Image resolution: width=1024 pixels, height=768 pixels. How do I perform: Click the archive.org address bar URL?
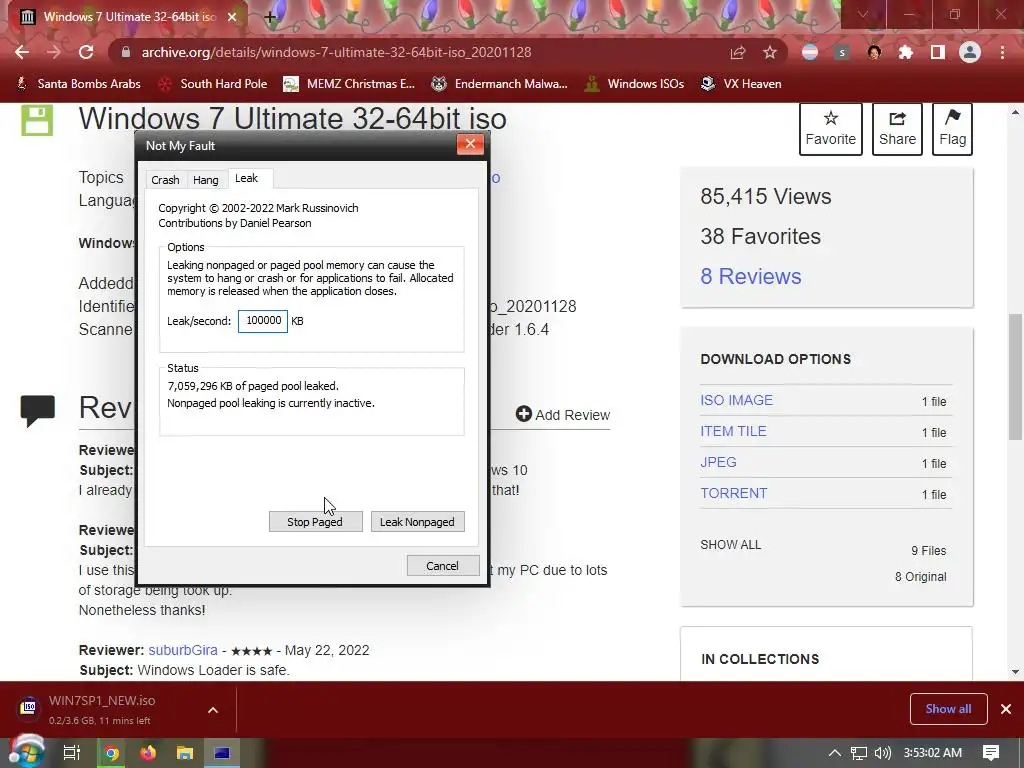tap(336, 52)
